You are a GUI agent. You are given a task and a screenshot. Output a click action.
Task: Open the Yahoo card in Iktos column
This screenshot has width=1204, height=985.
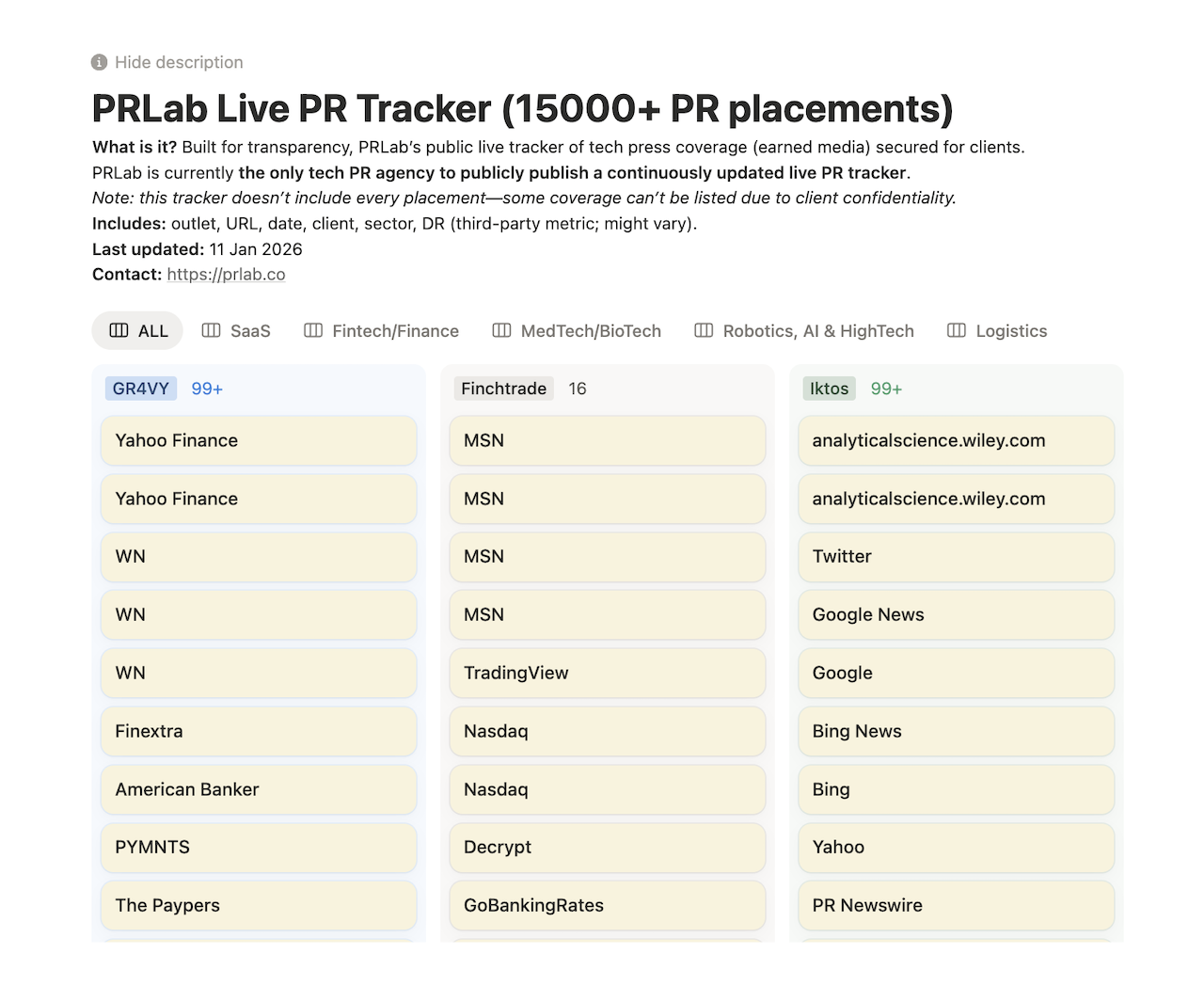pos(957,847)
